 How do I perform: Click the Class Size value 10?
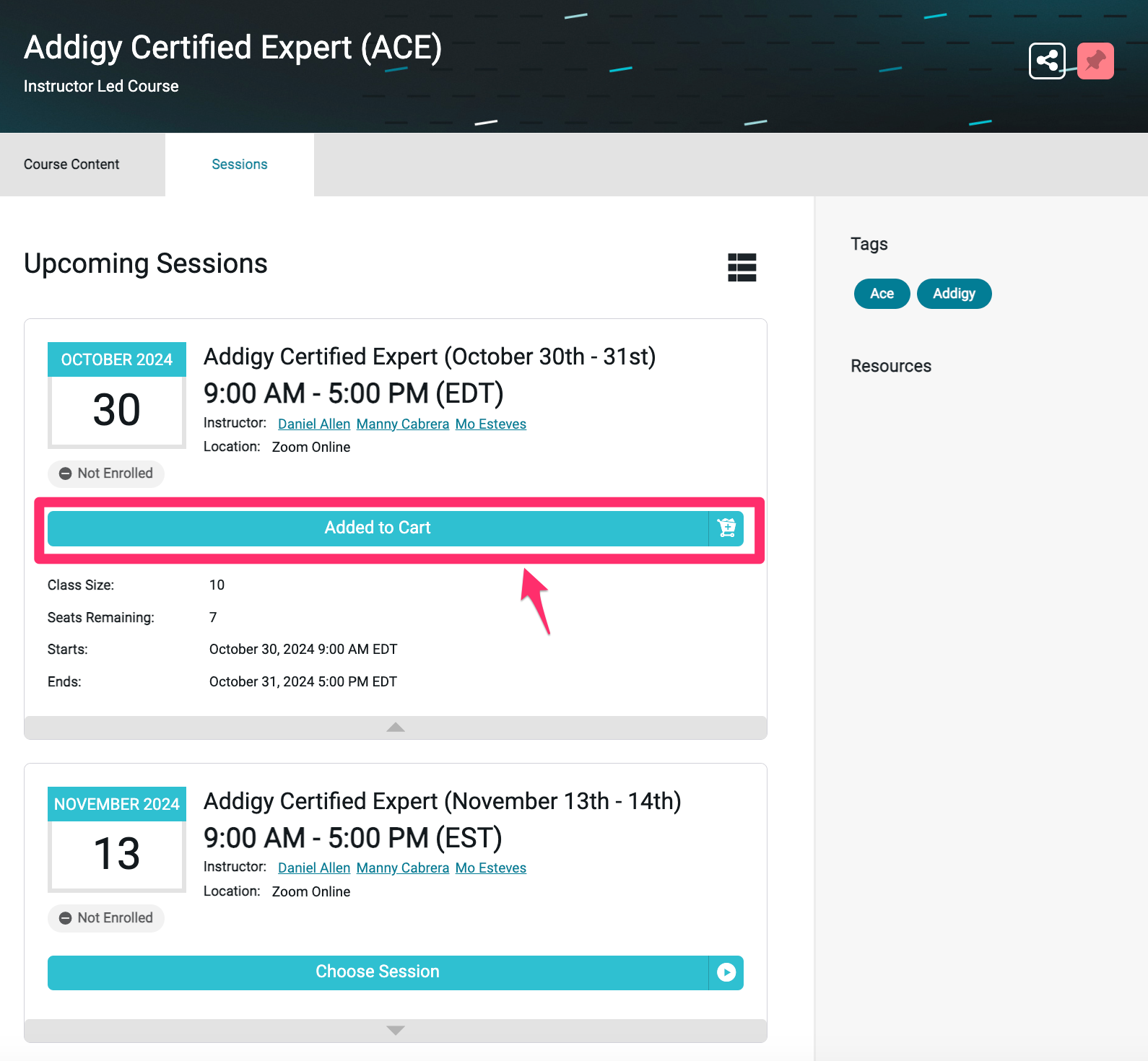tap(217, 585)
